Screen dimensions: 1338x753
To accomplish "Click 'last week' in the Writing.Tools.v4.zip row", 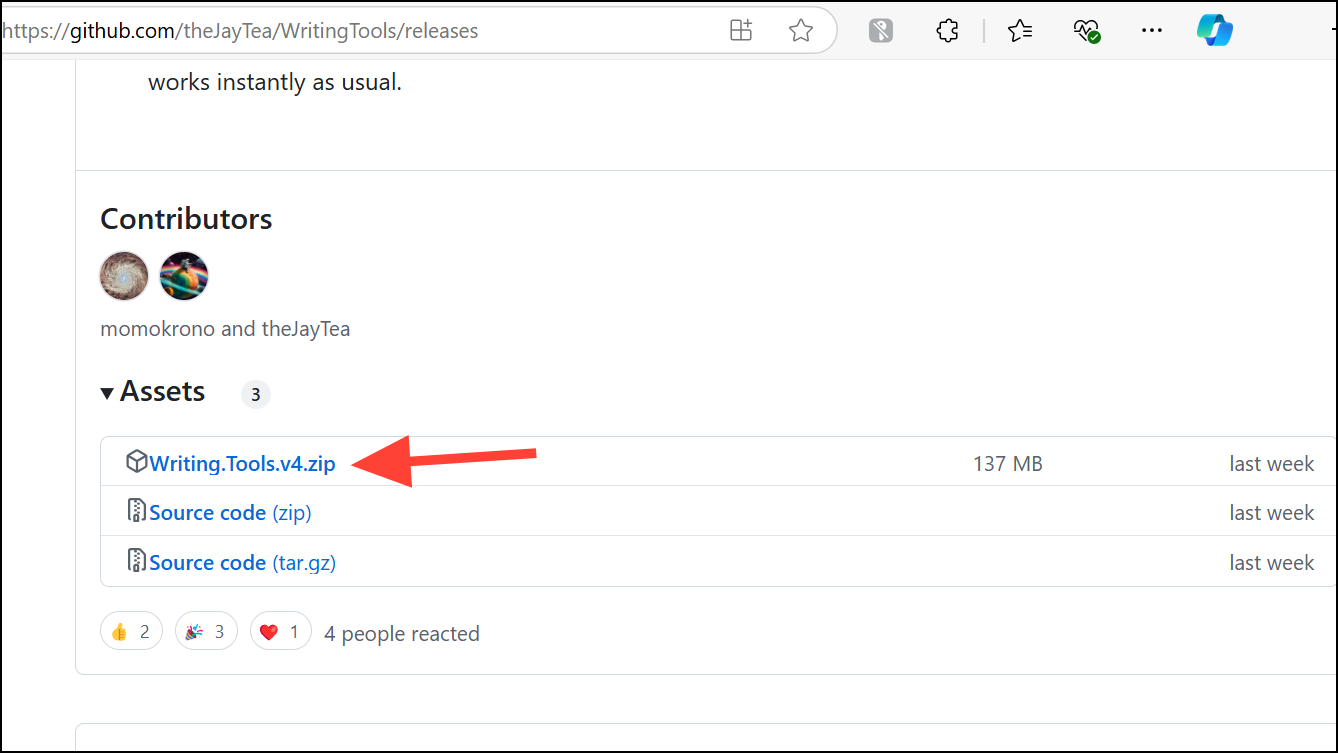I will click(1272, 464).
